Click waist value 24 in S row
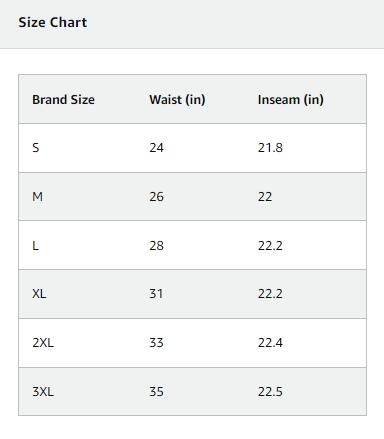This screenshot has height=439, width=384. pos(156,147)
